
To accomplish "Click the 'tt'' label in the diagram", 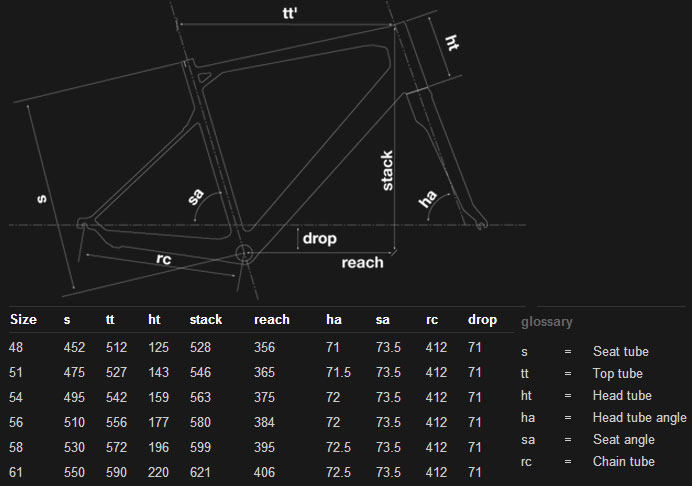I will click(287, 13).
